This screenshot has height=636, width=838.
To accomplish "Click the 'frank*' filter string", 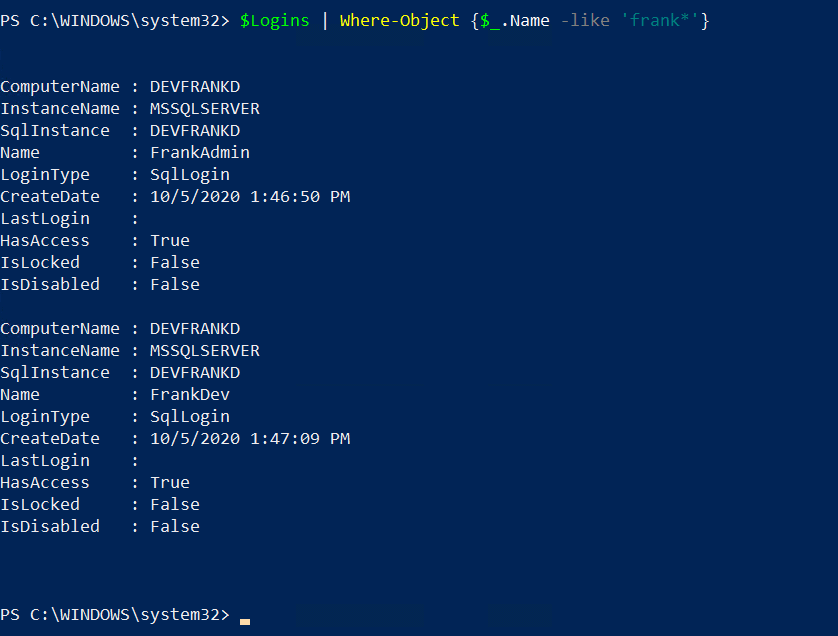I will click(660, 20).
